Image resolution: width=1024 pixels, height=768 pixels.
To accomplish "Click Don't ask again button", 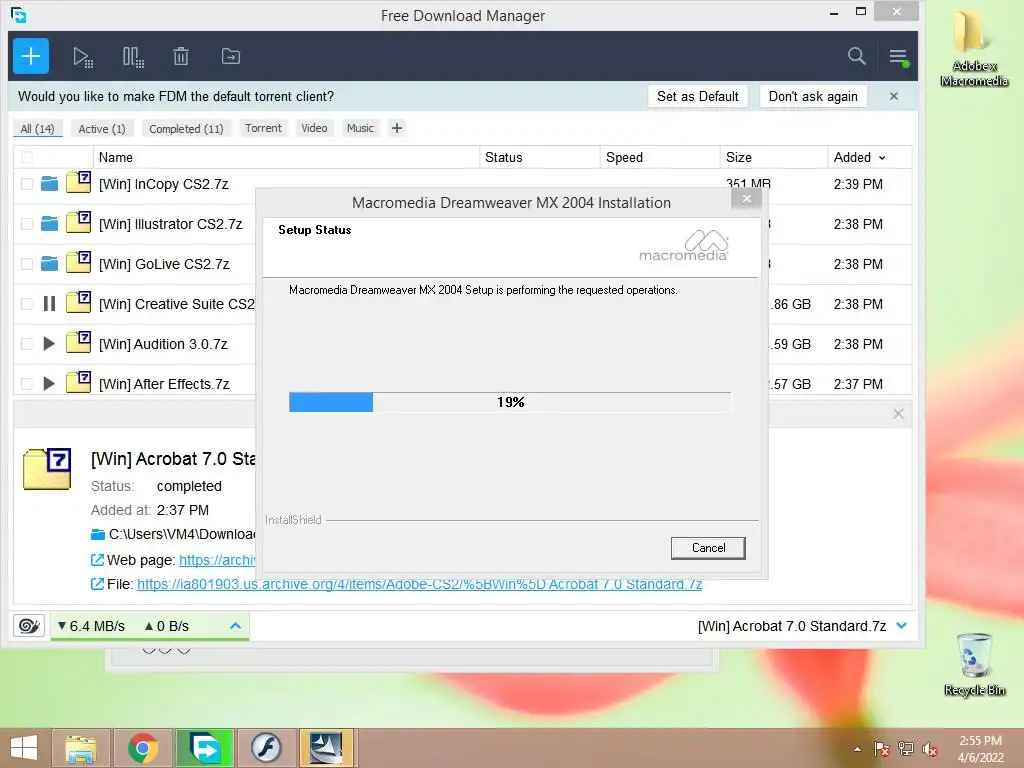I will click(813, 96).
